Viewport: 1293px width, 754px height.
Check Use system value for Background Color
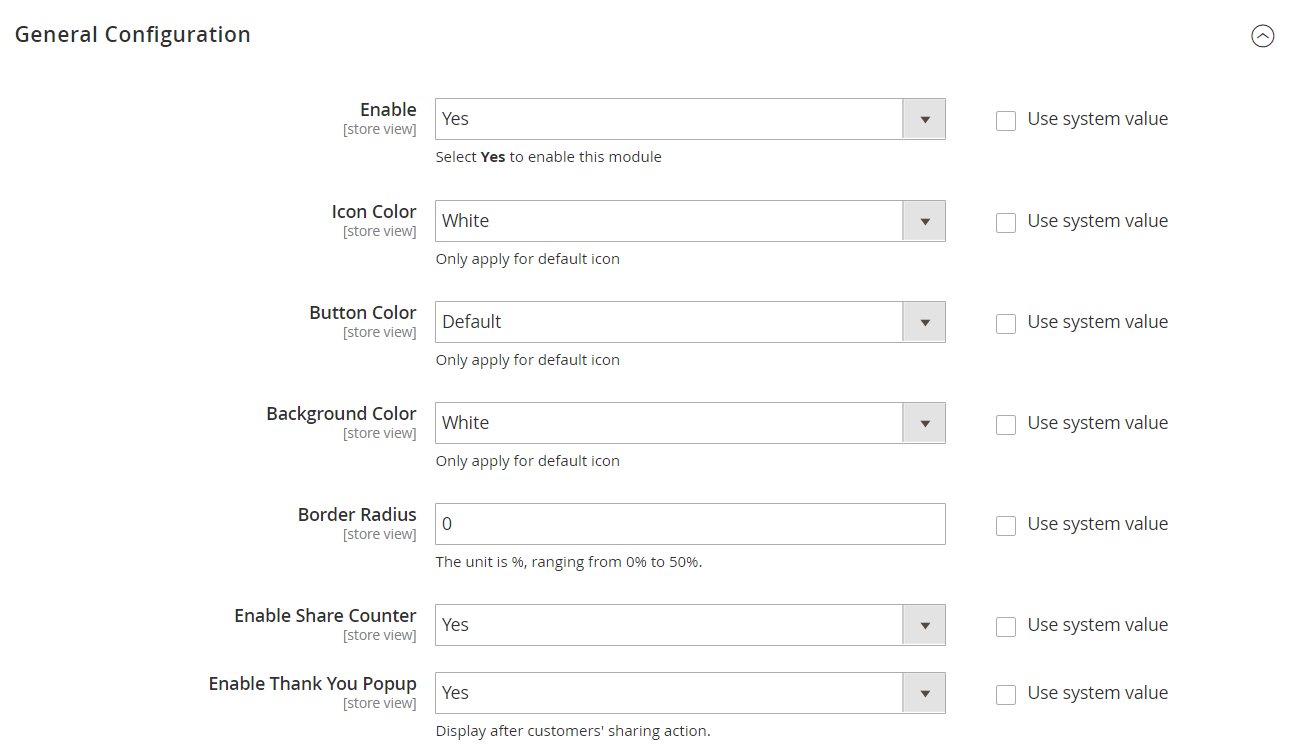pyautogui.click(x=1006, y=425)
